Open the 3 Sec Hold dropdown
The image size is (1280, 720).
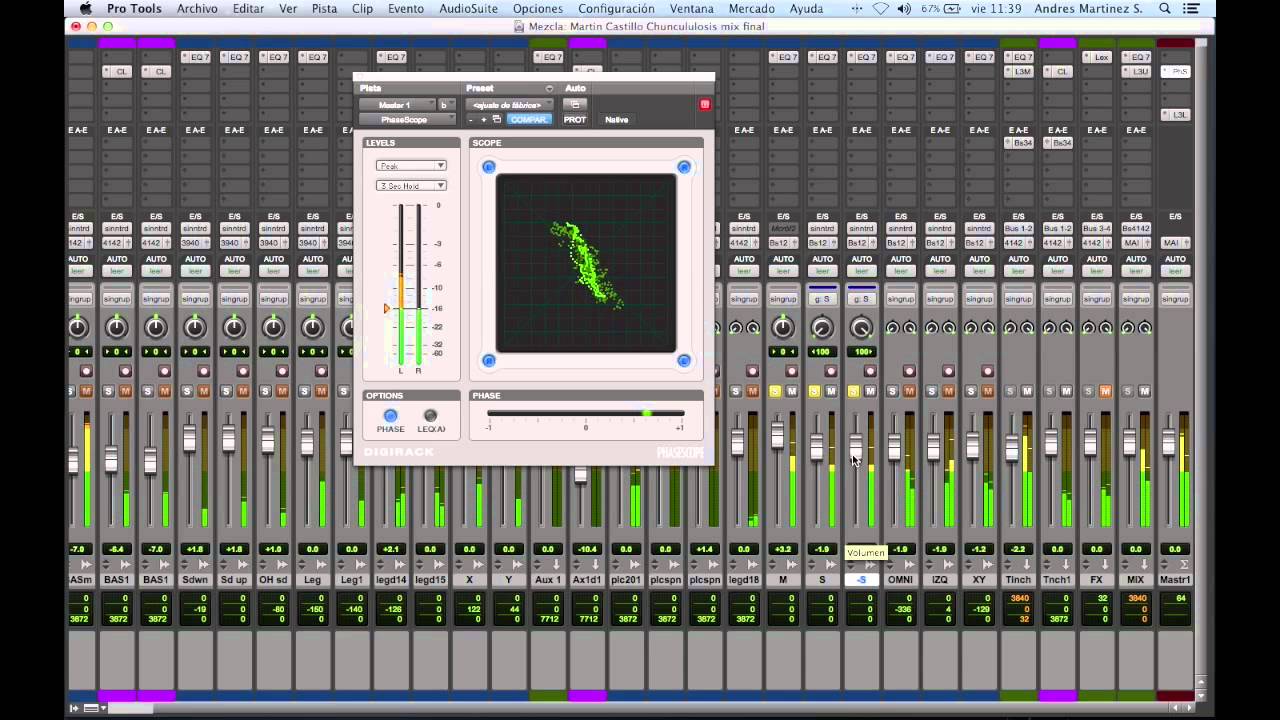point(411,186)
